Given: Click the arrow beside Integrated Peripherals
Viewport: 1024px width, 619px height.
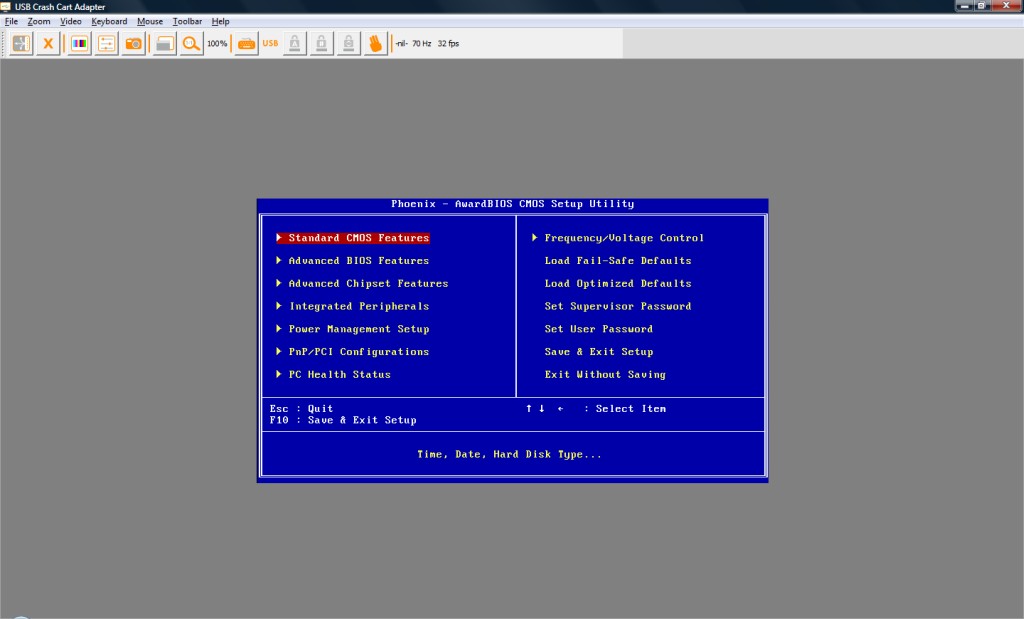Looking at the screenshot, I should point(279,306).
